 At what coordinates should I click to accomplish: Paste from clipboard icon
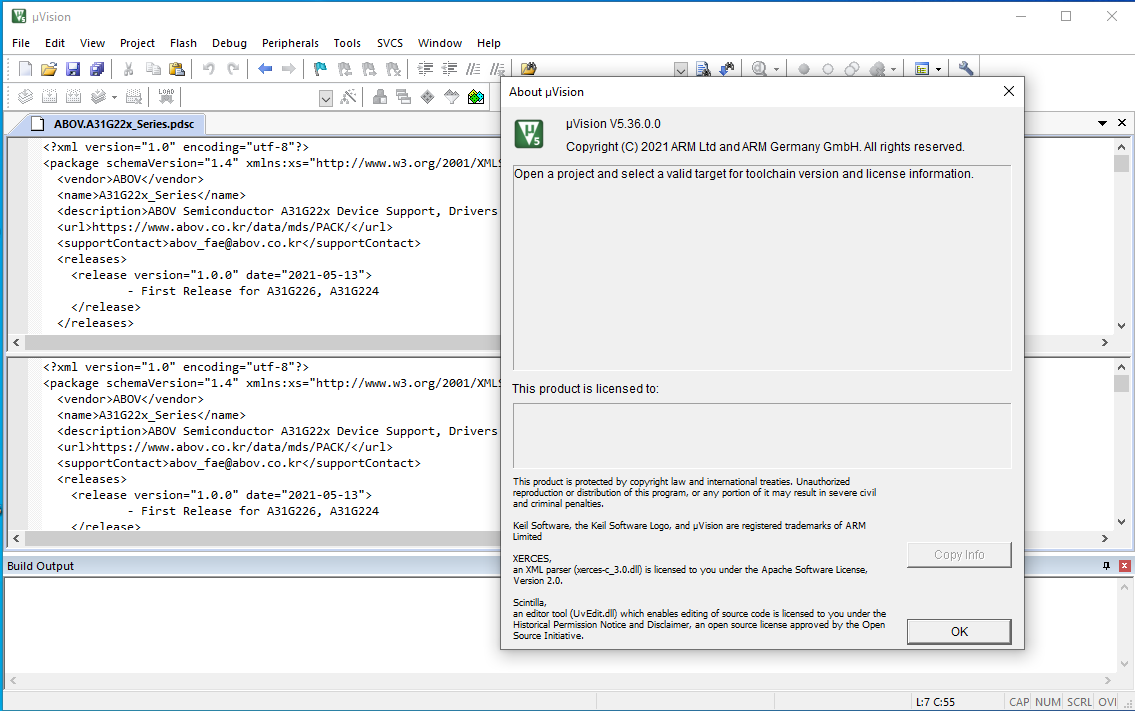pyautogui.click(x=177, y=69)
